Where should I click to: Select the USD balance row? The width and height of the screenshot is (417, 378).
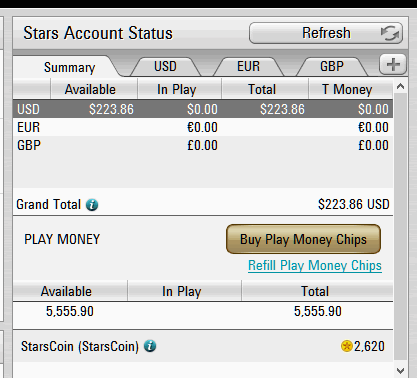(x=203, y=109)
